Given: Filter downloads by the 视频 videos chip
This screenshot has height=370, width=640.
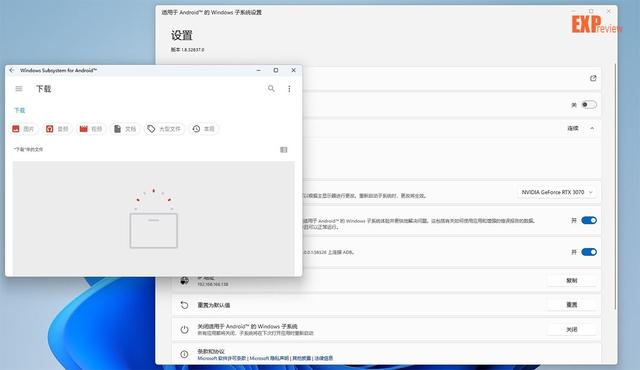Looking at the screenshot, I should tap(91, 129).
